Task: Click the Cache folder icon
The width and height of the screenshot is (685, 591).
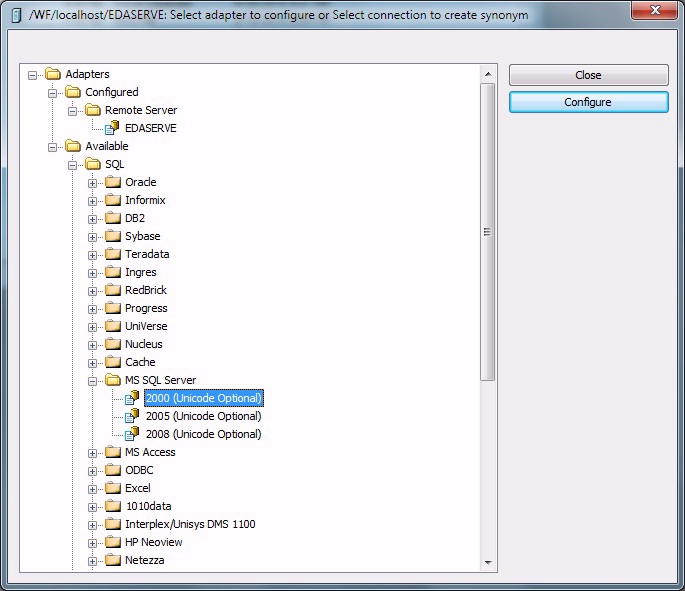Action: [113, 362]
